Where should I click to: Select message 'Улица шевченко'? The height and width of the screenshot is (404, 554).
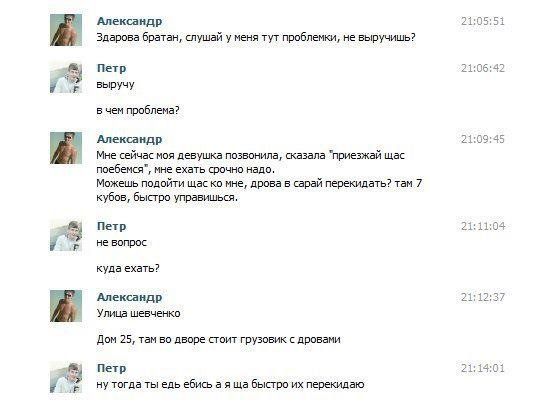point(138,313)
